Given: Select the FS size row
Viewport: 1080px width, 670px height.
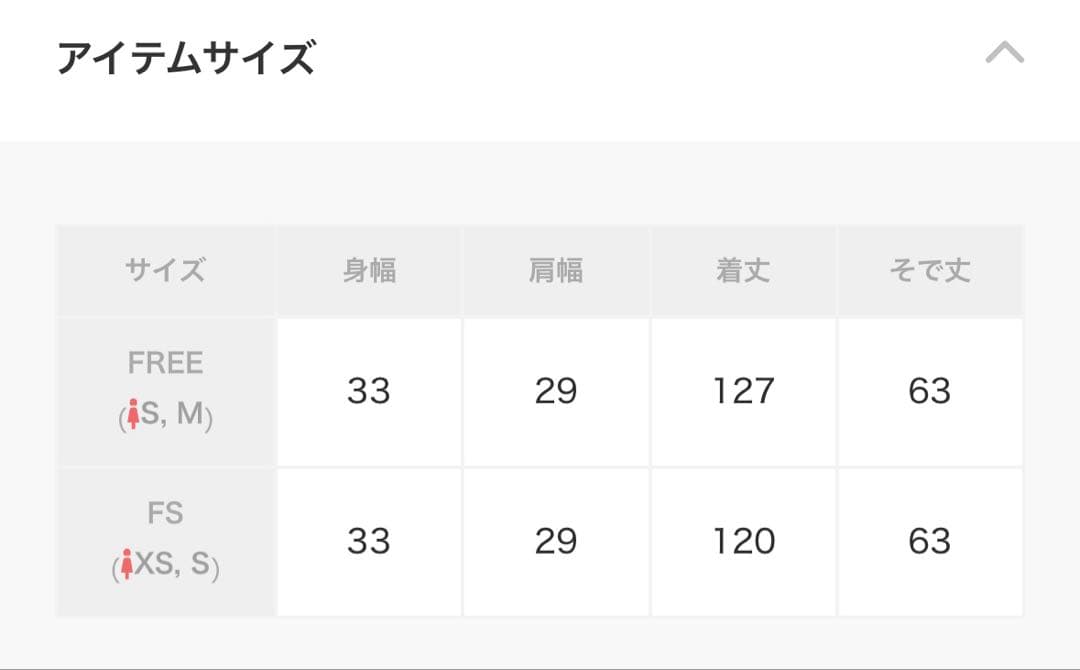Looking at the screenshot, I should point(165,540).
